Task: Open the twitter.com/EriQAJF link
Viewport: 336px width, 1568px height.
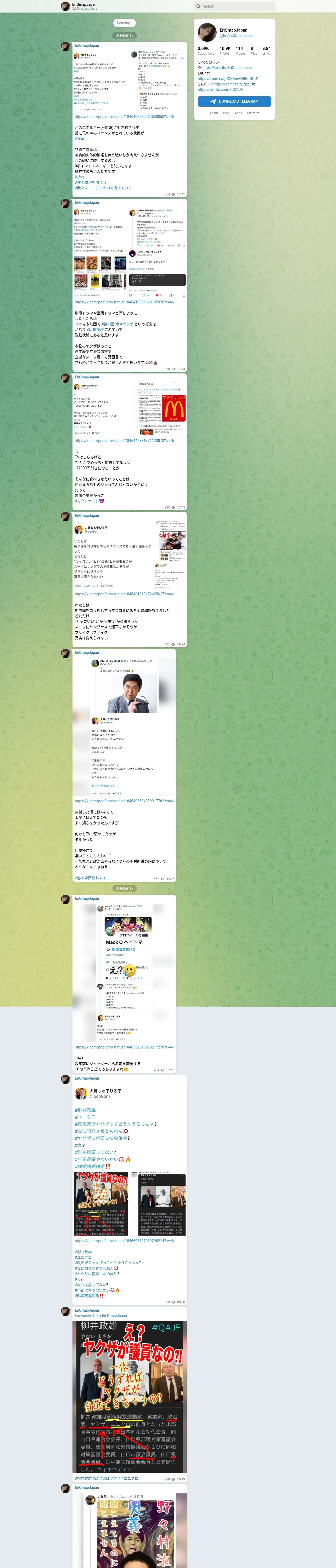Action: click(220, 89)
